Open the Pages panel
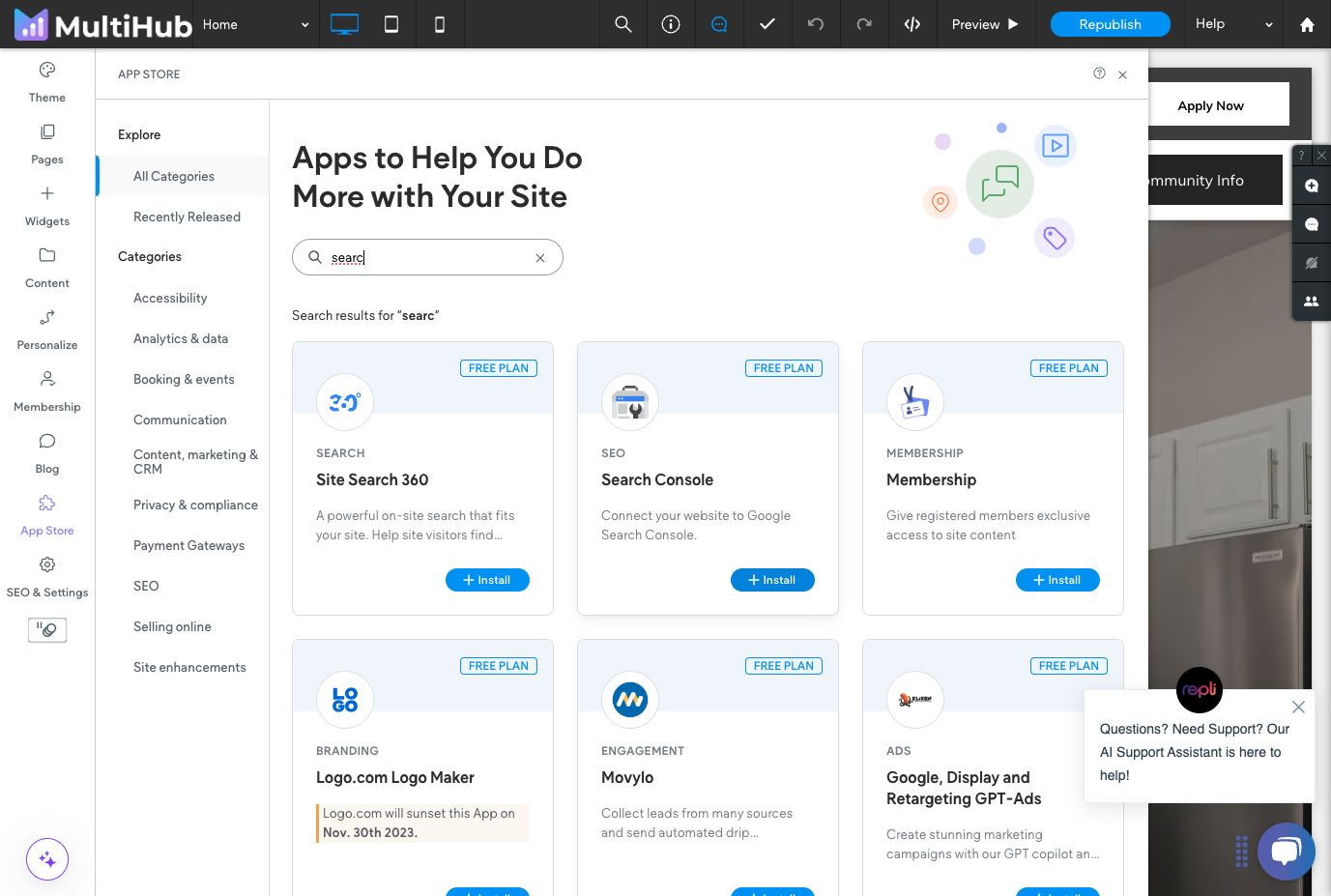Viewport: 1331px width, 896px height. click(47, 145)
